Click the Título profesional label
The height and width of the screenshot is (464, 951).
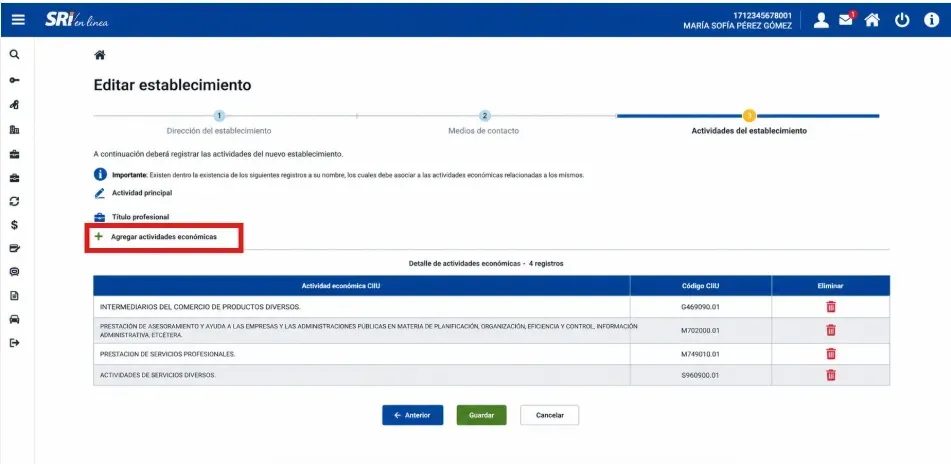[141, 217]
